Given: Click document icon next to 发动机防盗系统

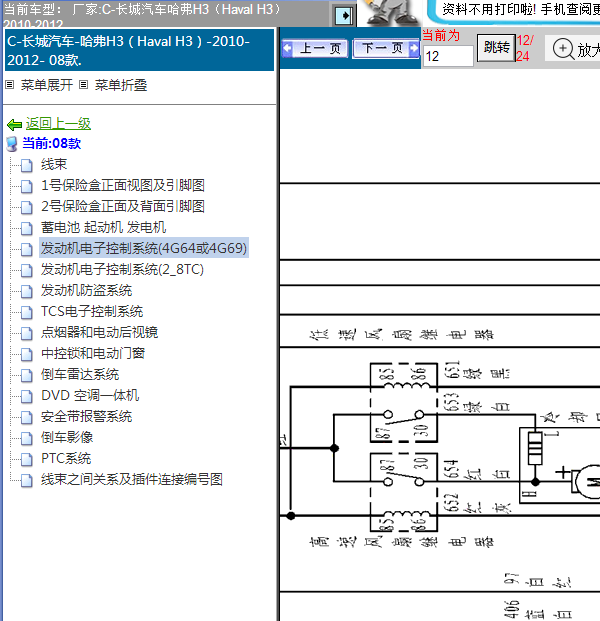Looking at the screenshot, I should click(27, 291).
